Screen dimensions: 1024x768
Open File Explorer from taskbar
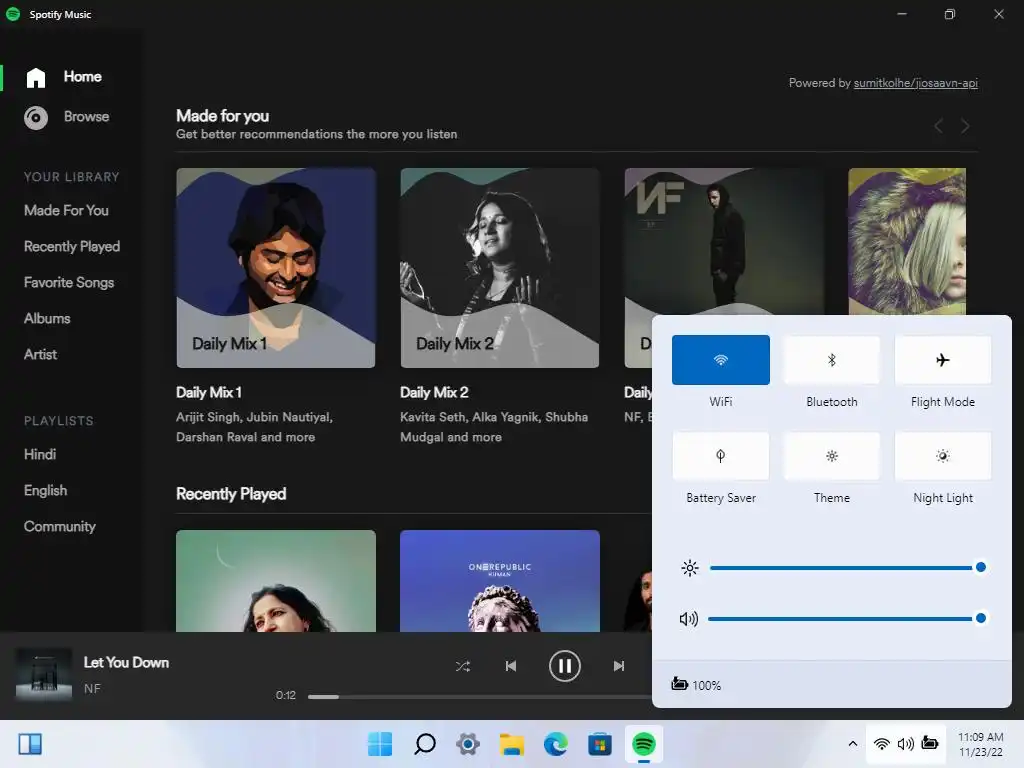tap(512, 744)
